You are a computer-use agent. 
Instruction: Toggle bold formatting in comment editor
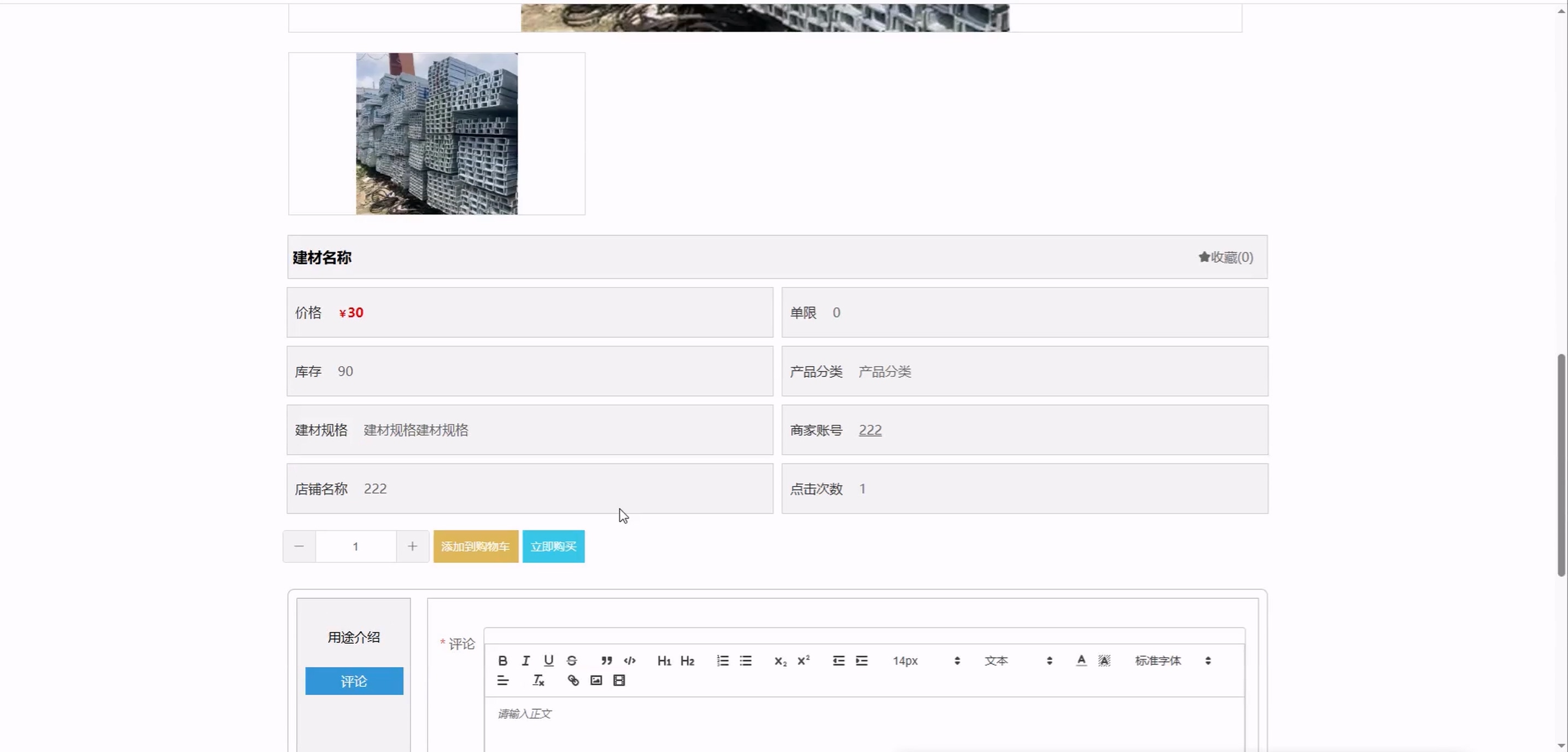503,661
